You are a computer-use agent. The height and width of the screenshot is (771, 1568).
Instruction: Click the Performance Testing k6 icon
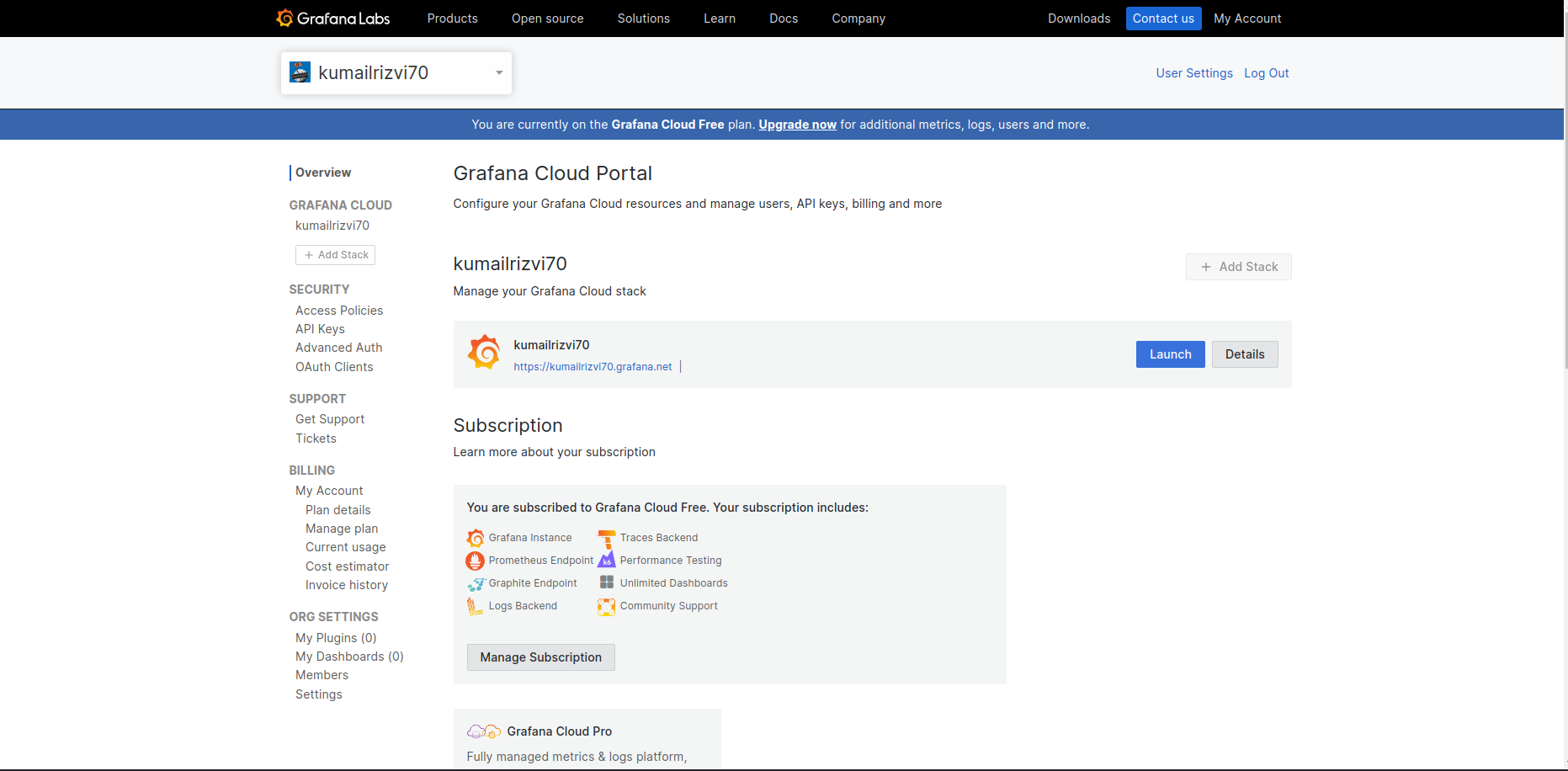[x=606, y=561]
